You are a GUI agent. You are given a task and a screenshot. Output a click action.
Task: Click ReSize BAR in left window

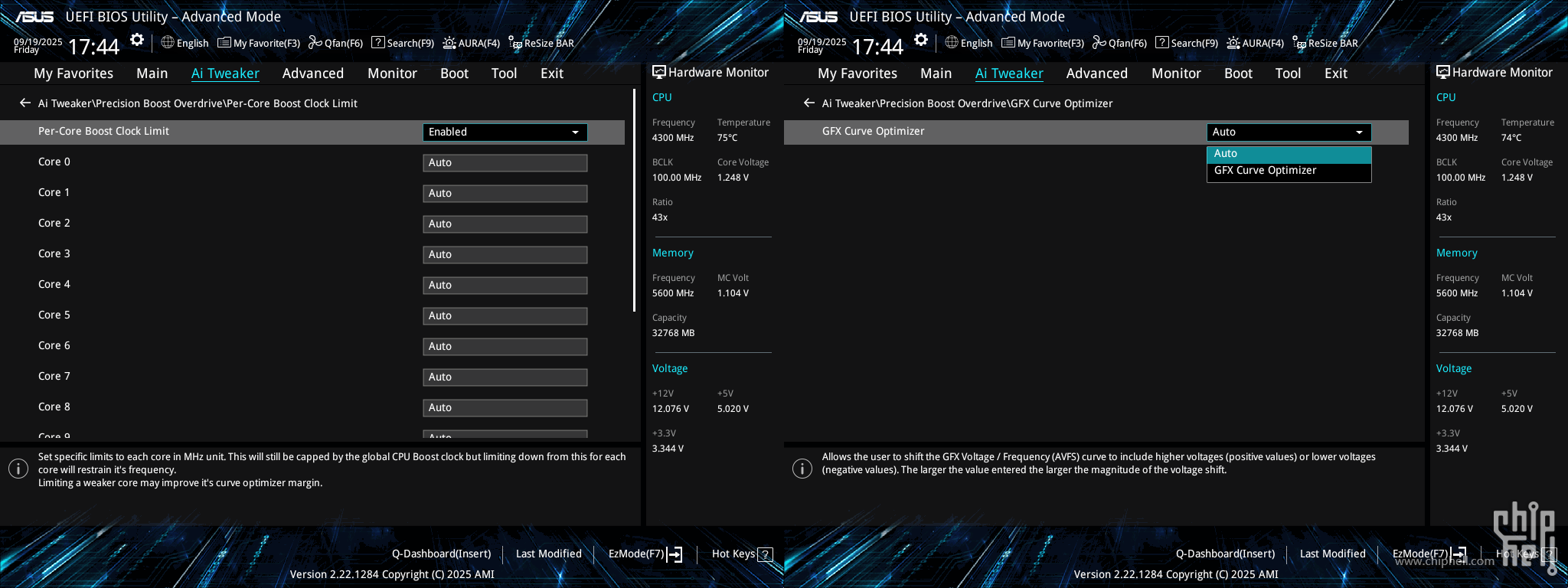[x=541, y=43]
